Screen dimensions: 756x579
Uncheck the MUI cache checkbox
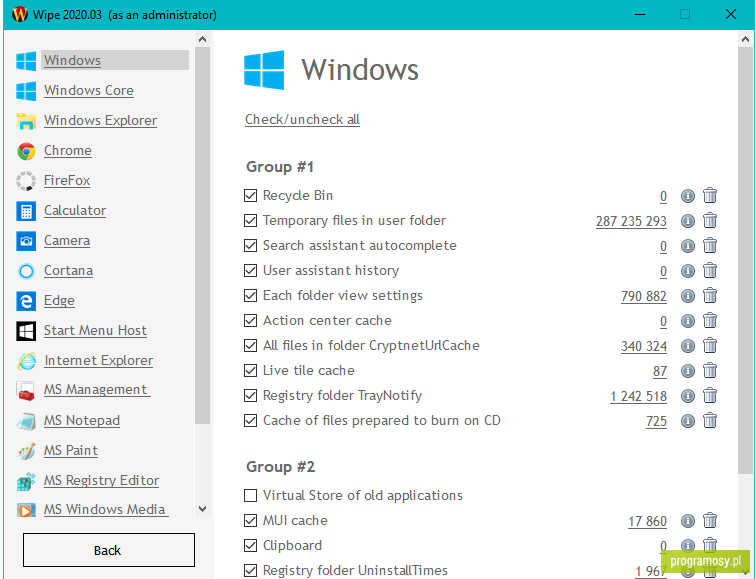click(x=250, y=521)
